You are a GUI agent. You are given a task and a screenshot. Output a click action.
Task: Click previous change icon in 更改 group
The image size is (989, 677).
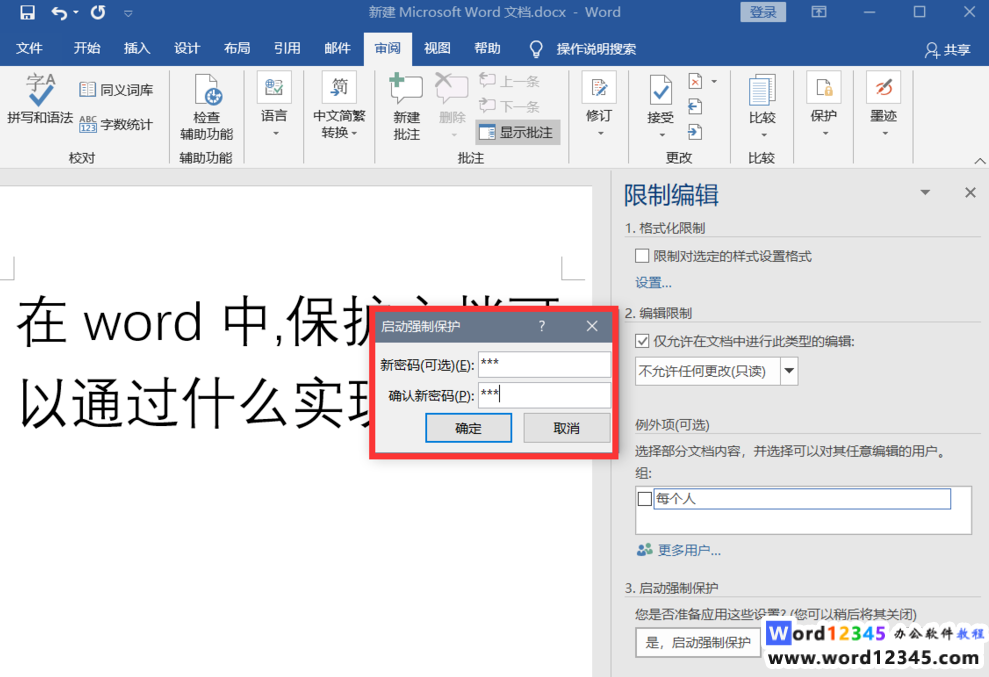[694, 107]
